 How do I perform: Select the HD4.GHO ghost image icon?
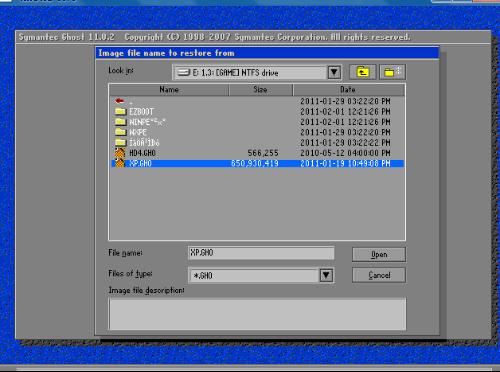point(120,153)
